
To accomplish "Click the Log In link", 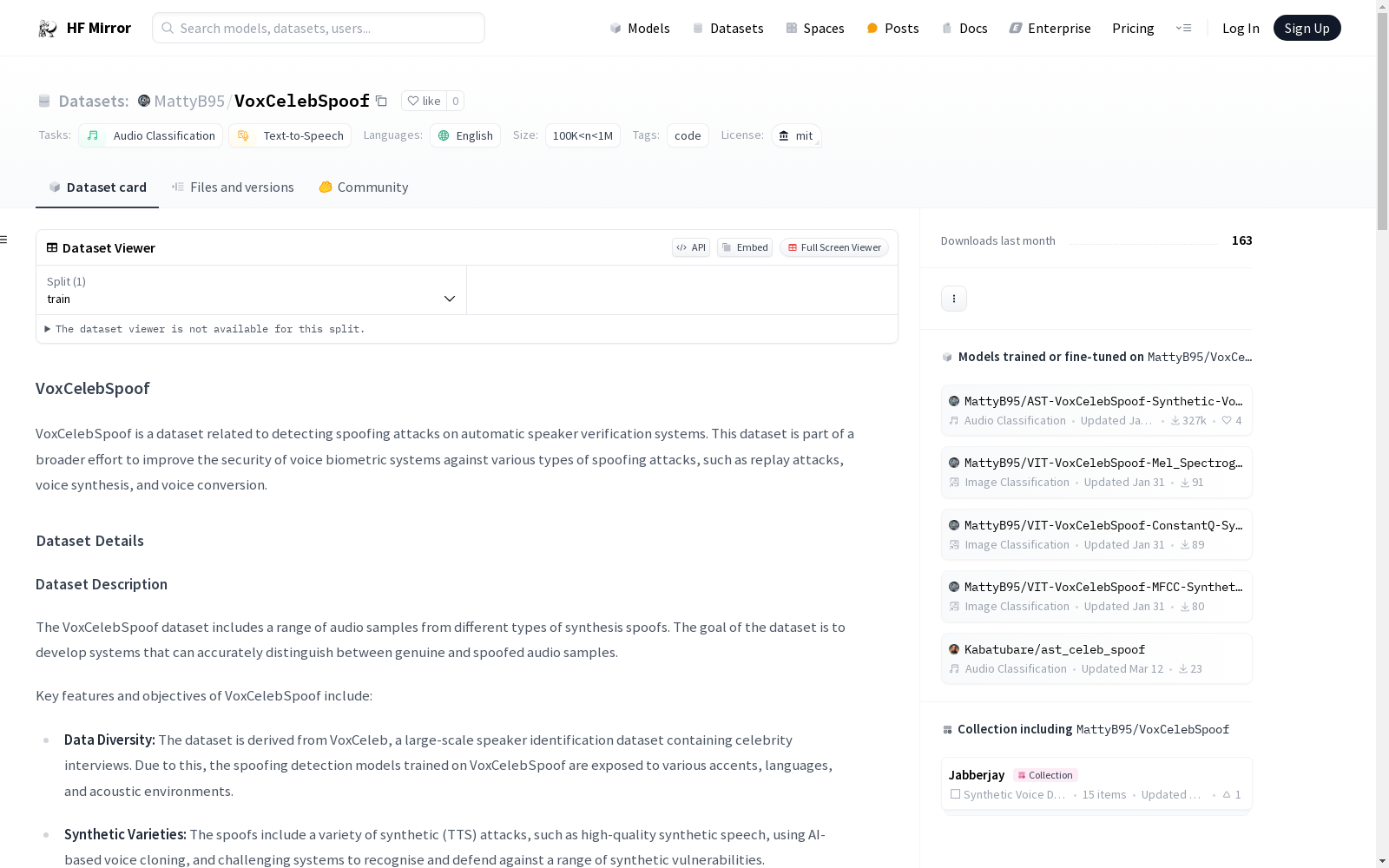I will [1241, 29].
